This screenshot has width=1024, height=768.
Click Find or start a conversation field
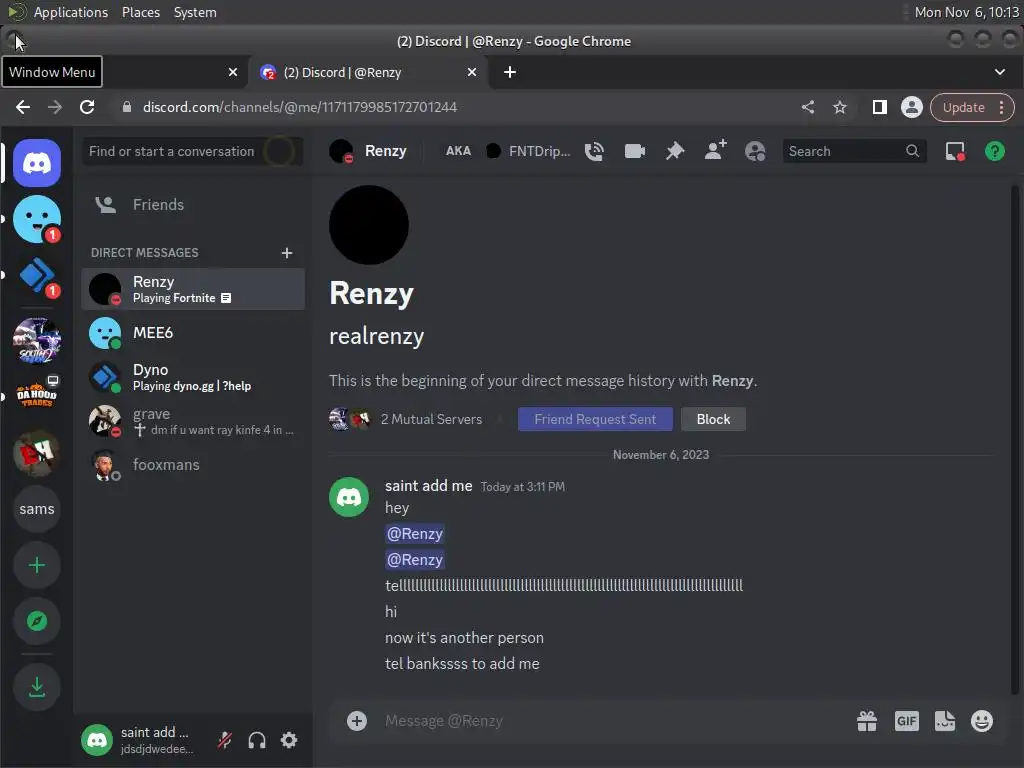[x=193, y=152]
